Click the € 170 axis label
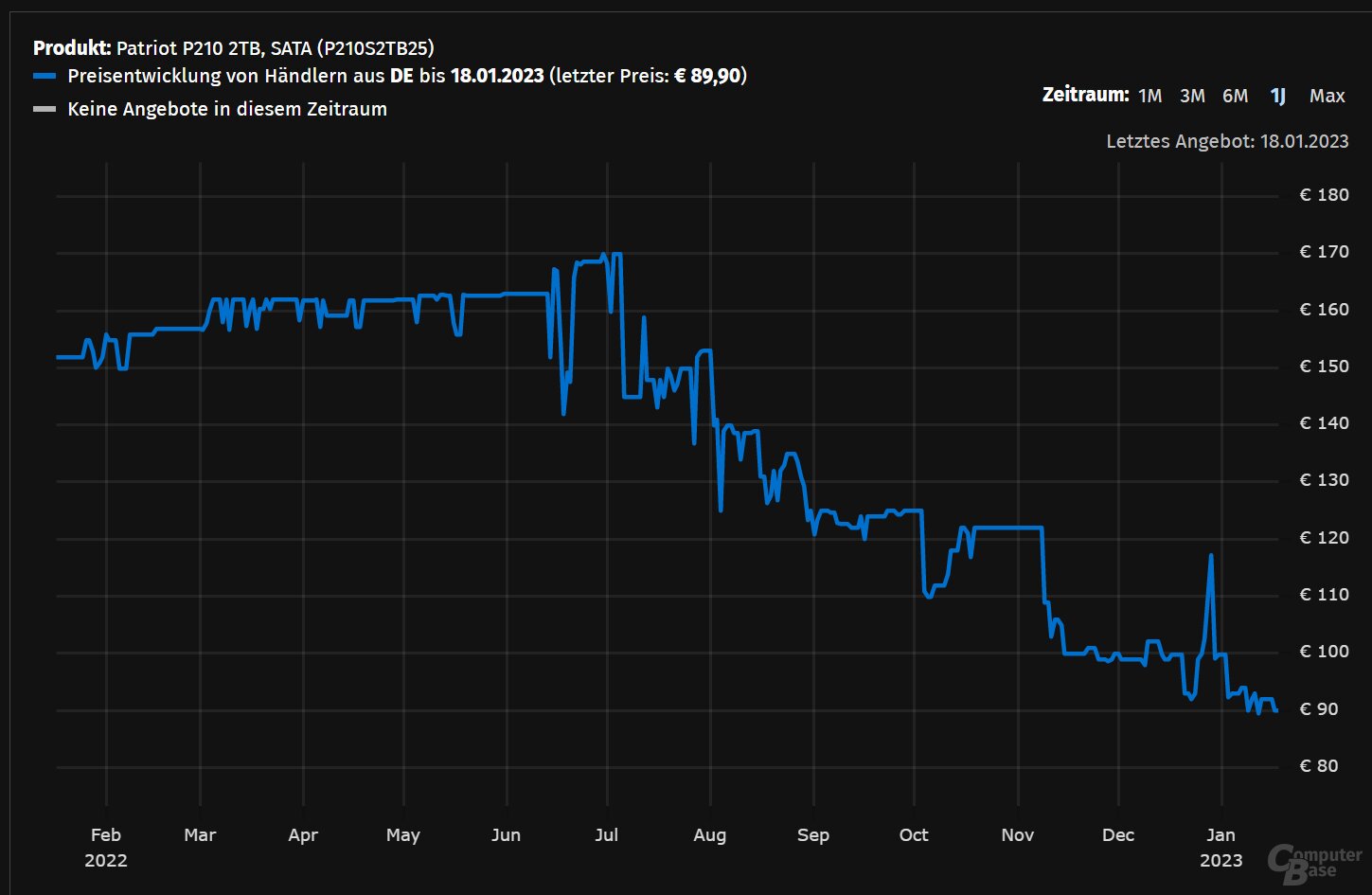Image resolution: width=1372 pixels, height=895 pixels. click(x=1324, y=252)
